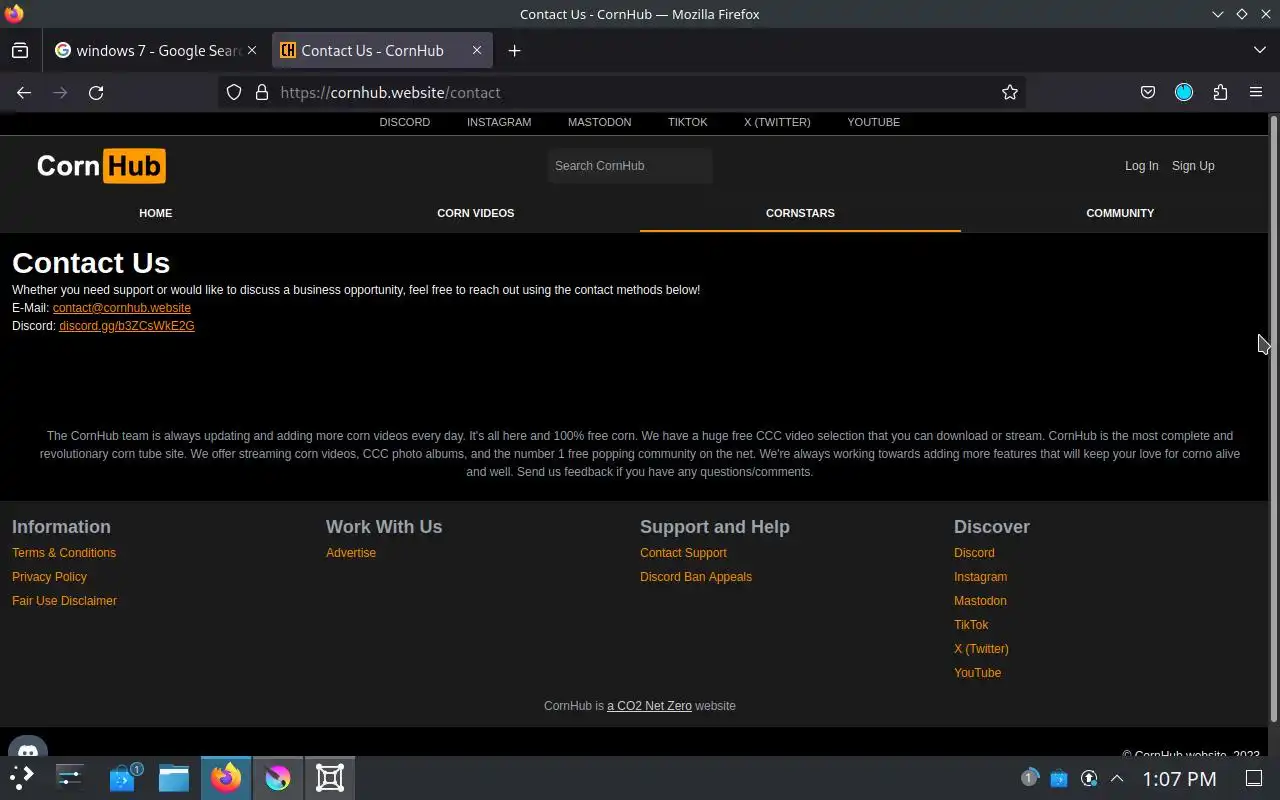Open the a CO2 Net Zero link
This screenshot has height=800, width=1280.
(649, 706)
